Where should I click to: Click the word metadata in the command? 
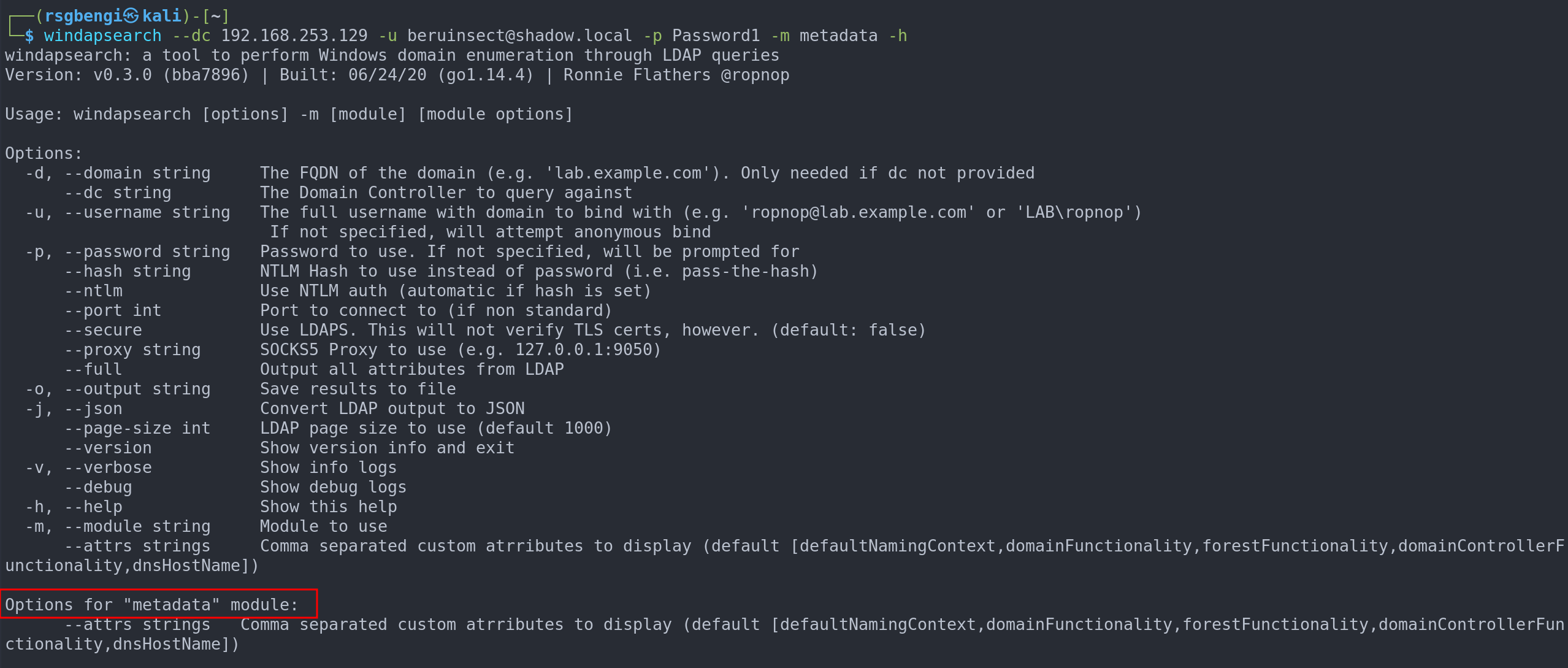click(838, 36)
